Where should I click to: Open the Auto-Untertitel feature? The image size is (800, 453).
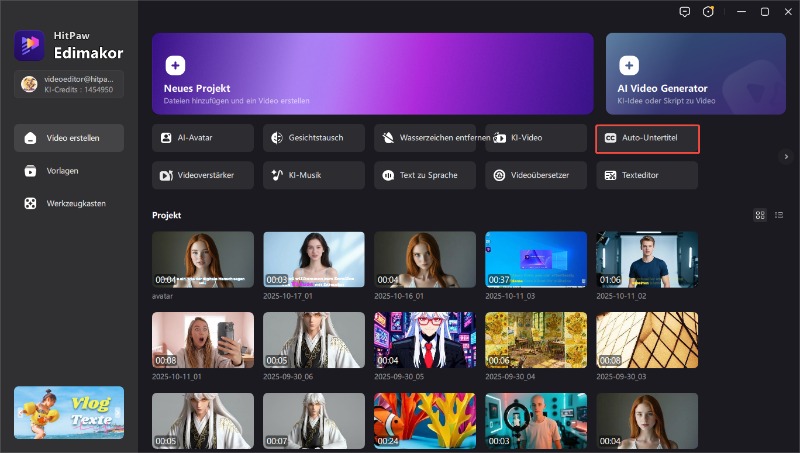[x=646, y=138]
